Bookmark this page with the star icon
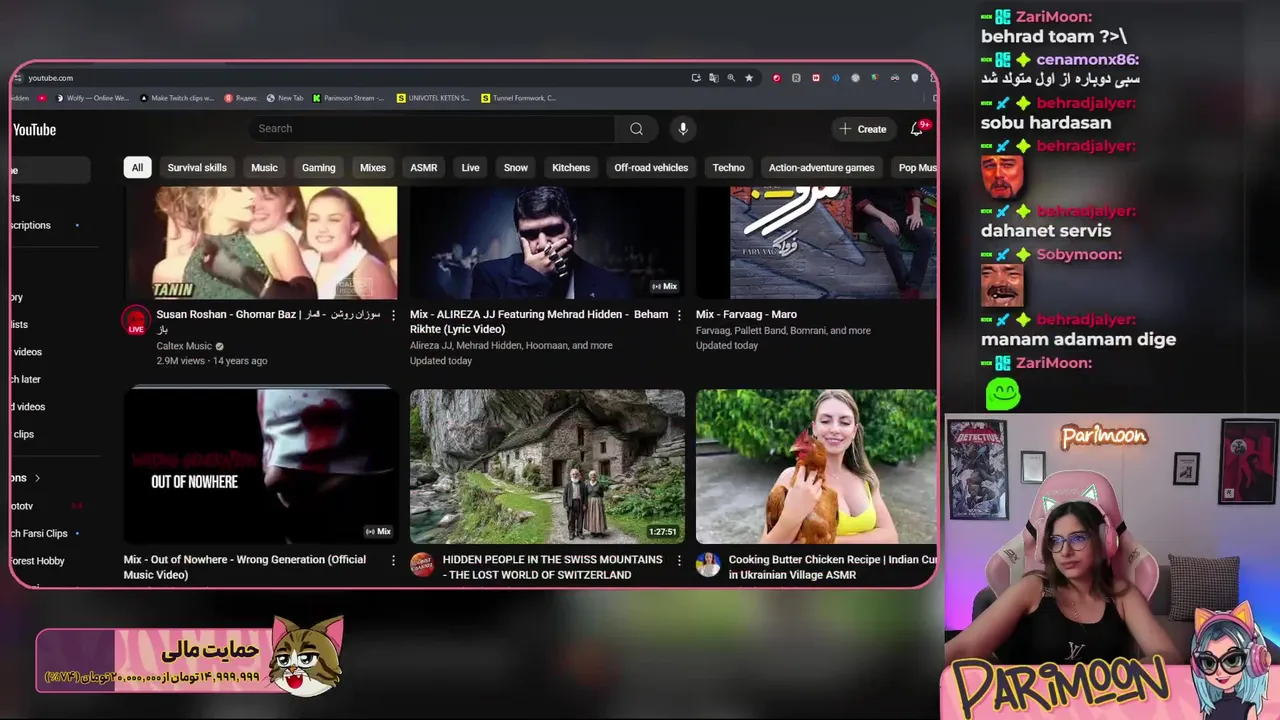Viewport: 1280px width, 720px height. tap(749, 78)
